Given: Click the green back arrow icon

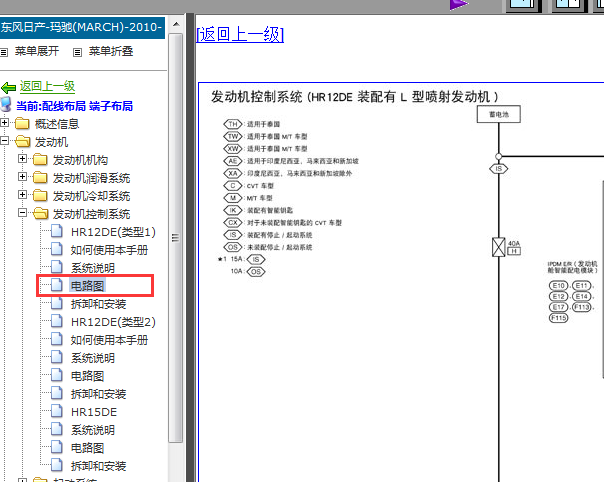Looking at the screenshot, I should click(x=8, y=87).
